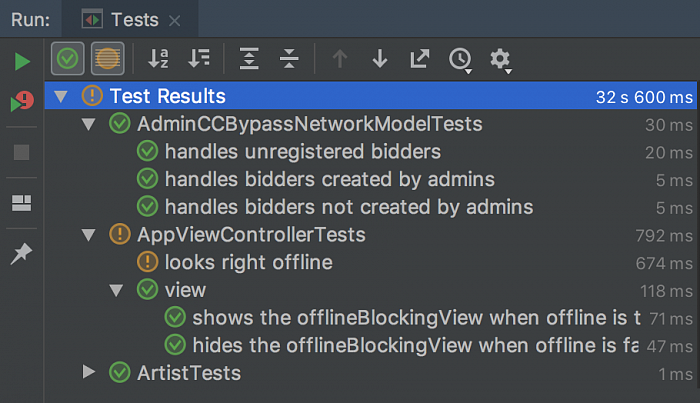Export test results
The image size is (700, 403).
419,59
